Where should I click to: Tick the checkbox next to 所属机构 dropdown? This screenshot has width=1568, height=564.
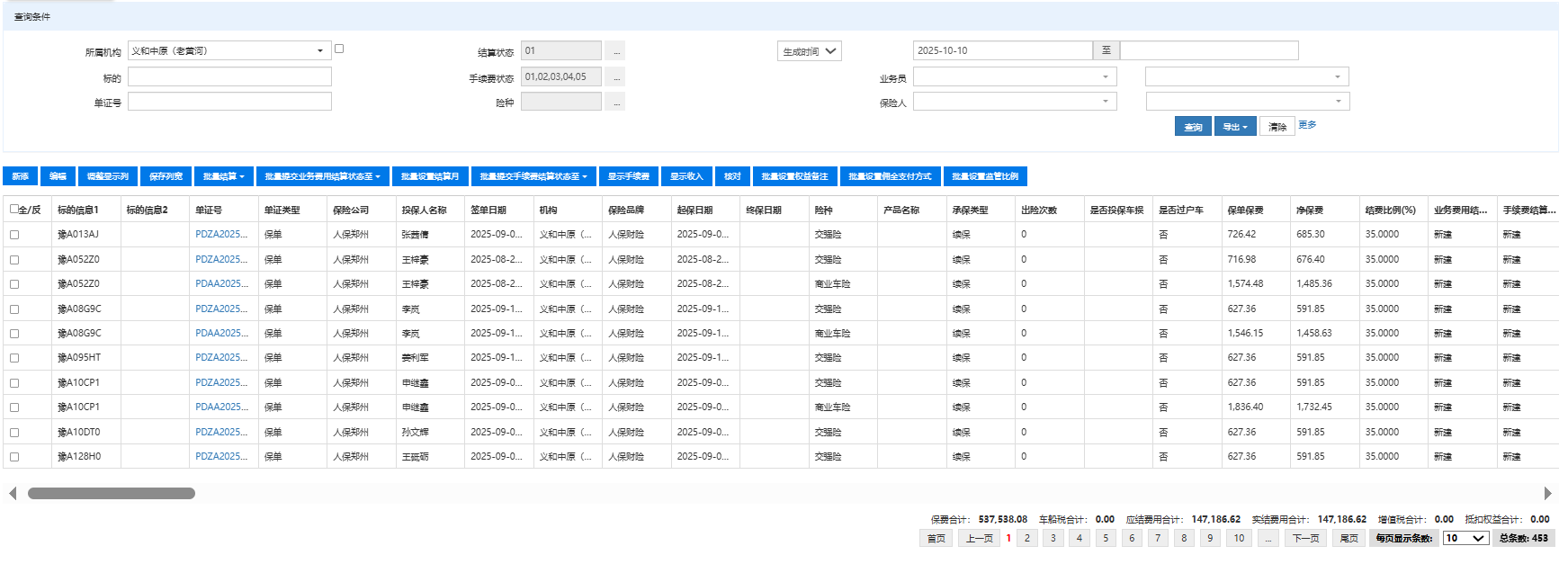click(x=339, y=49)
